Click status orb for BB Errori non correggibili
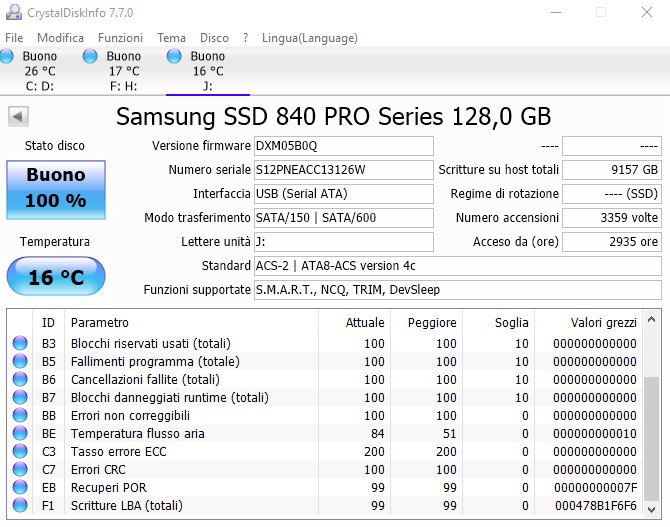 coord(20,415)
